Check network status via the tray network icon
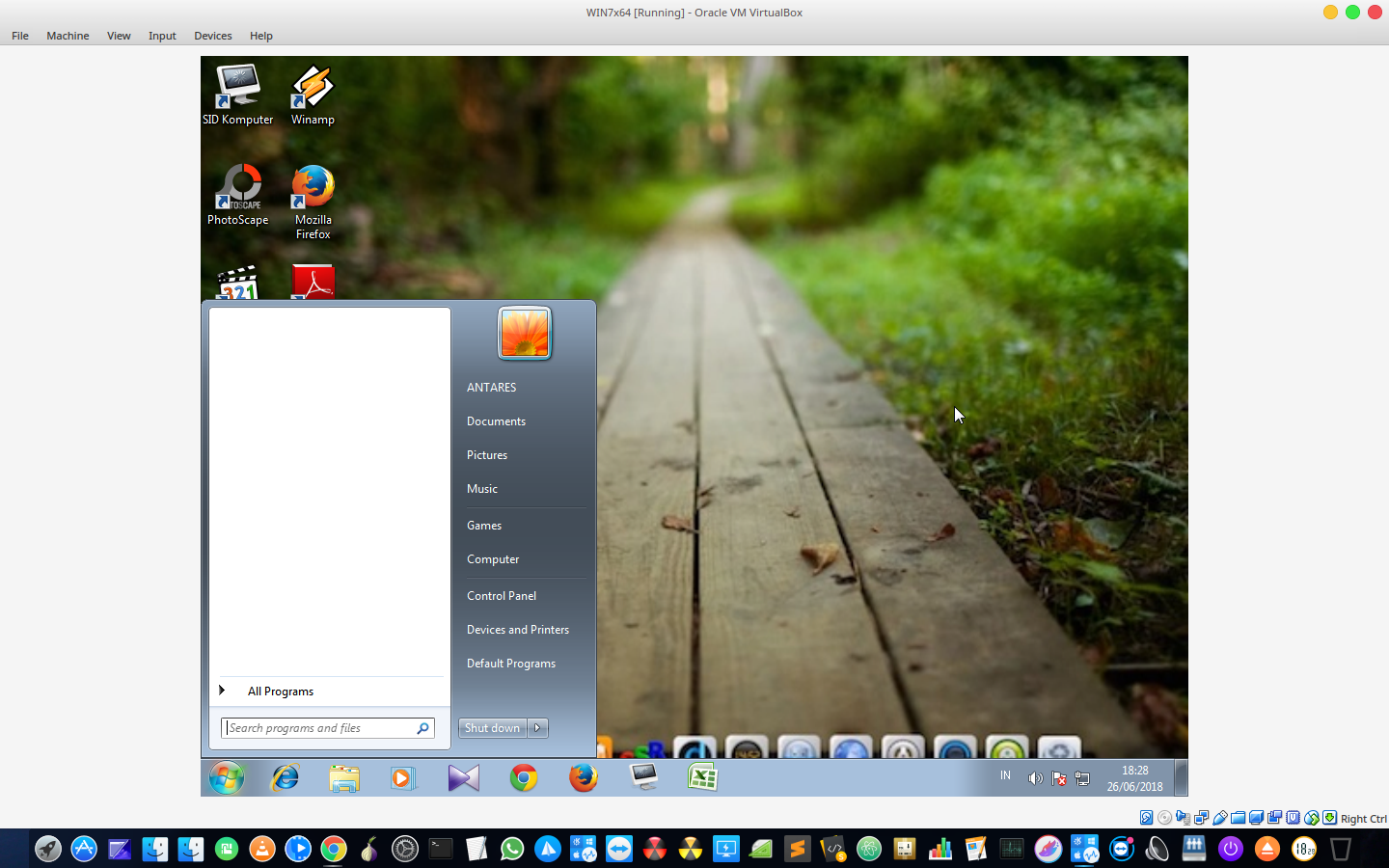Viewport: 1389px width, 868px height. point(1082,778)
